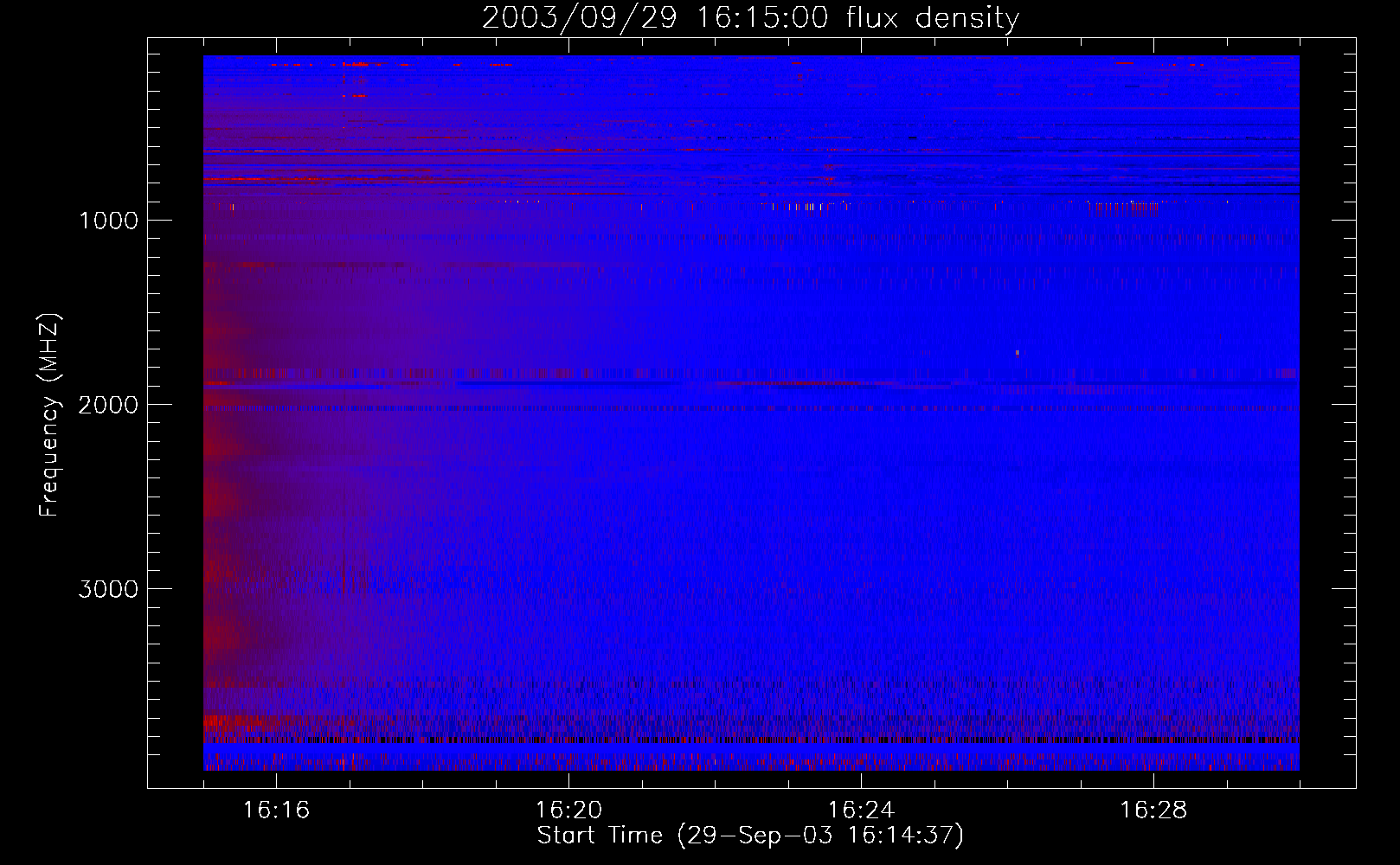Click the small bright spot near 1700 MHz
The width and height of the screenshot is (1400, 865).
pos(1017,353)
